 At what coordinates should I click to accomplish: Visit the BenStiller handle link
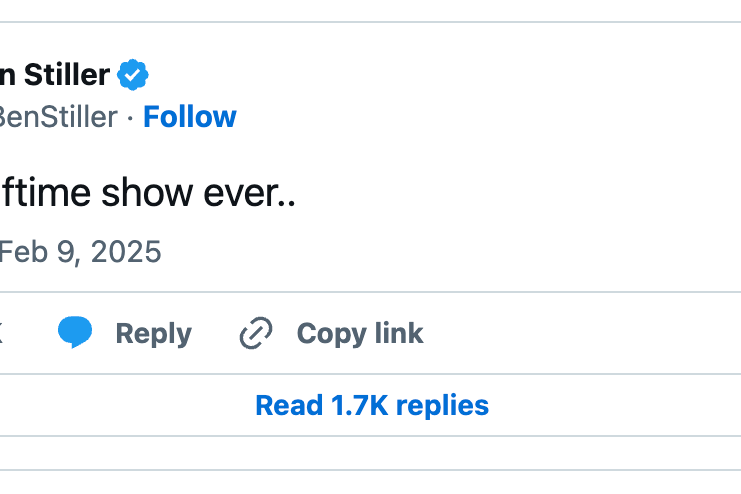[59, 117]
